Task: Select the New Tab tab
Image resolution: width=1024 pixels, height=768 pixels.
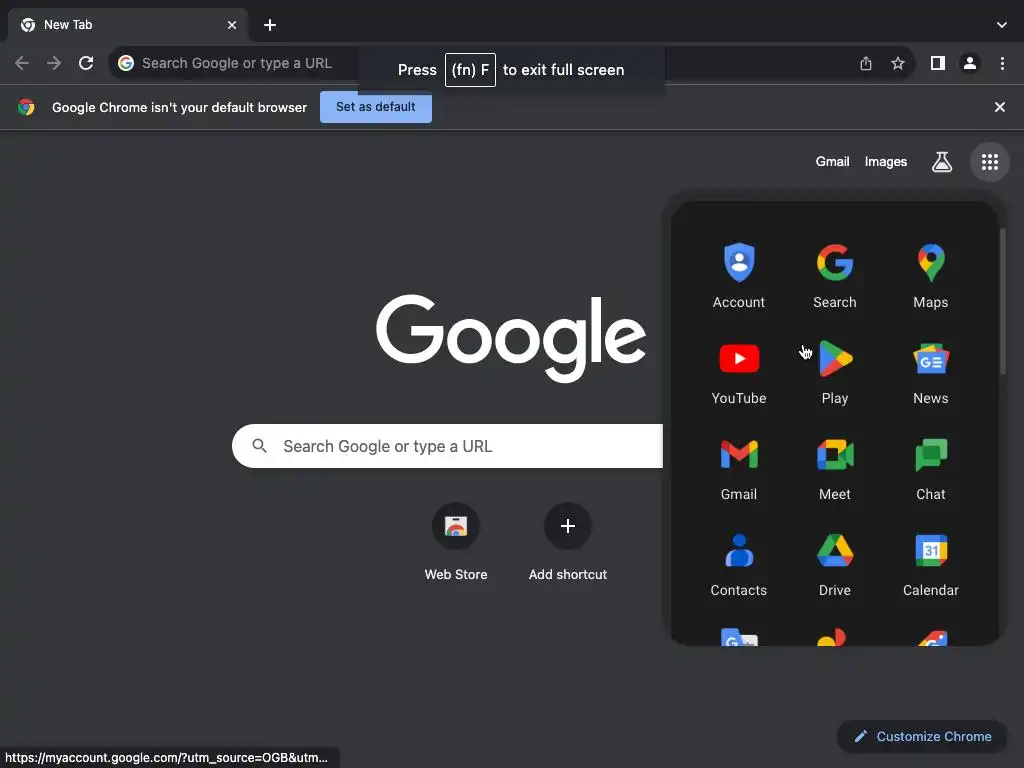Action: [128, 25]
